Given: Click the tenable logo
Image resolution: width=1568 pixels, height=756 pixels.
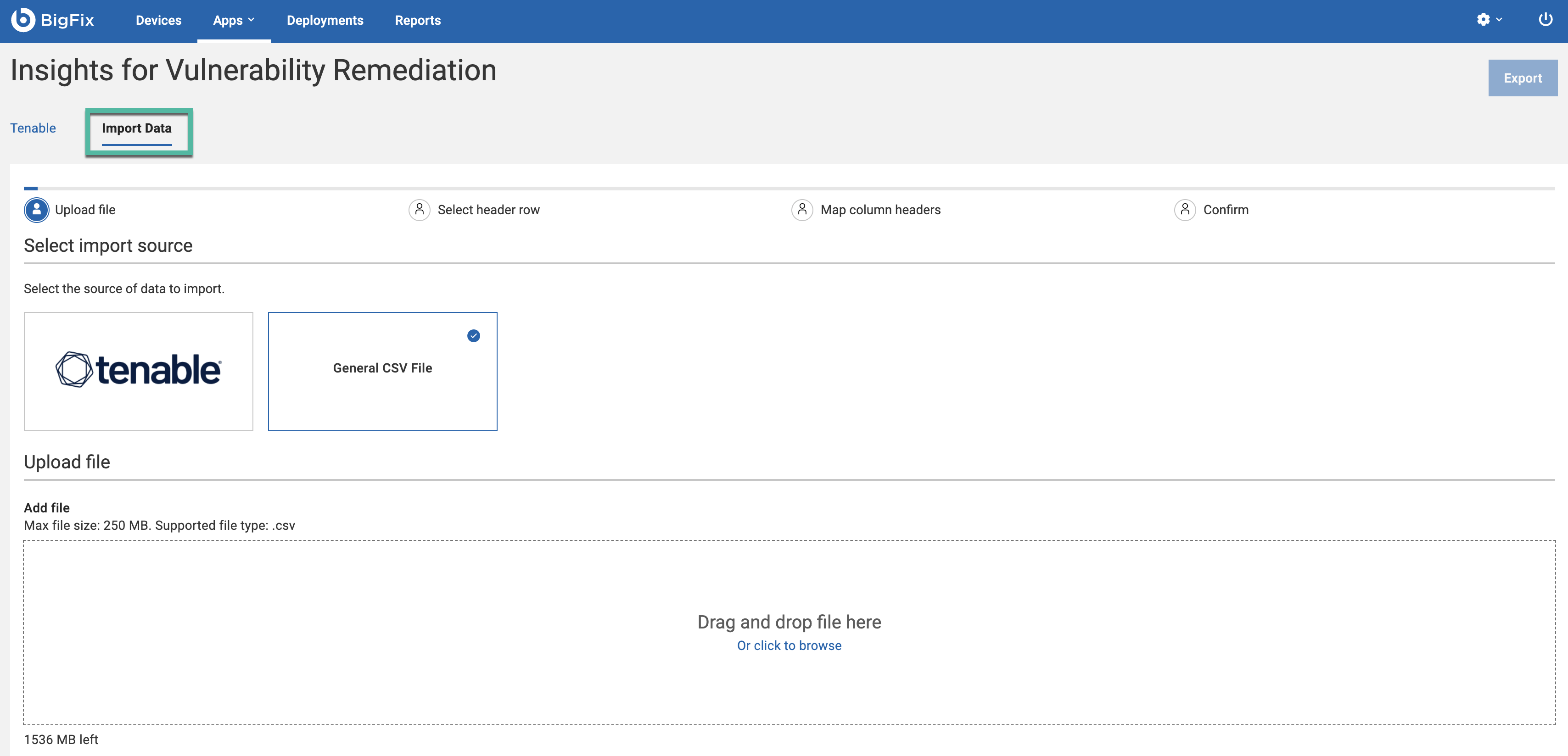Looking at the screenshot, I should point(138,369).
